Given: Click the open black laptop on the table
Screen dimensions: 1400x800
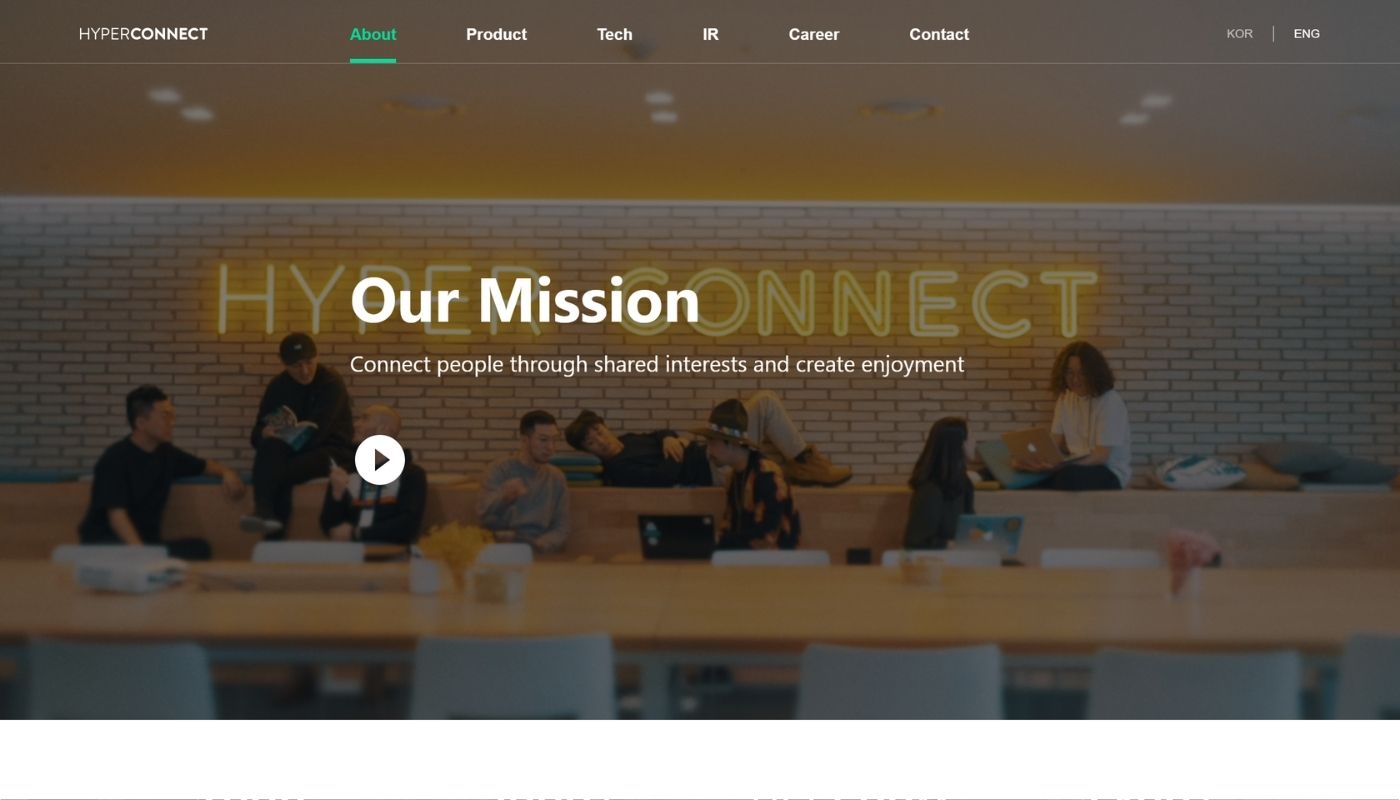Looking at the screenshot, I should [676, 537].
